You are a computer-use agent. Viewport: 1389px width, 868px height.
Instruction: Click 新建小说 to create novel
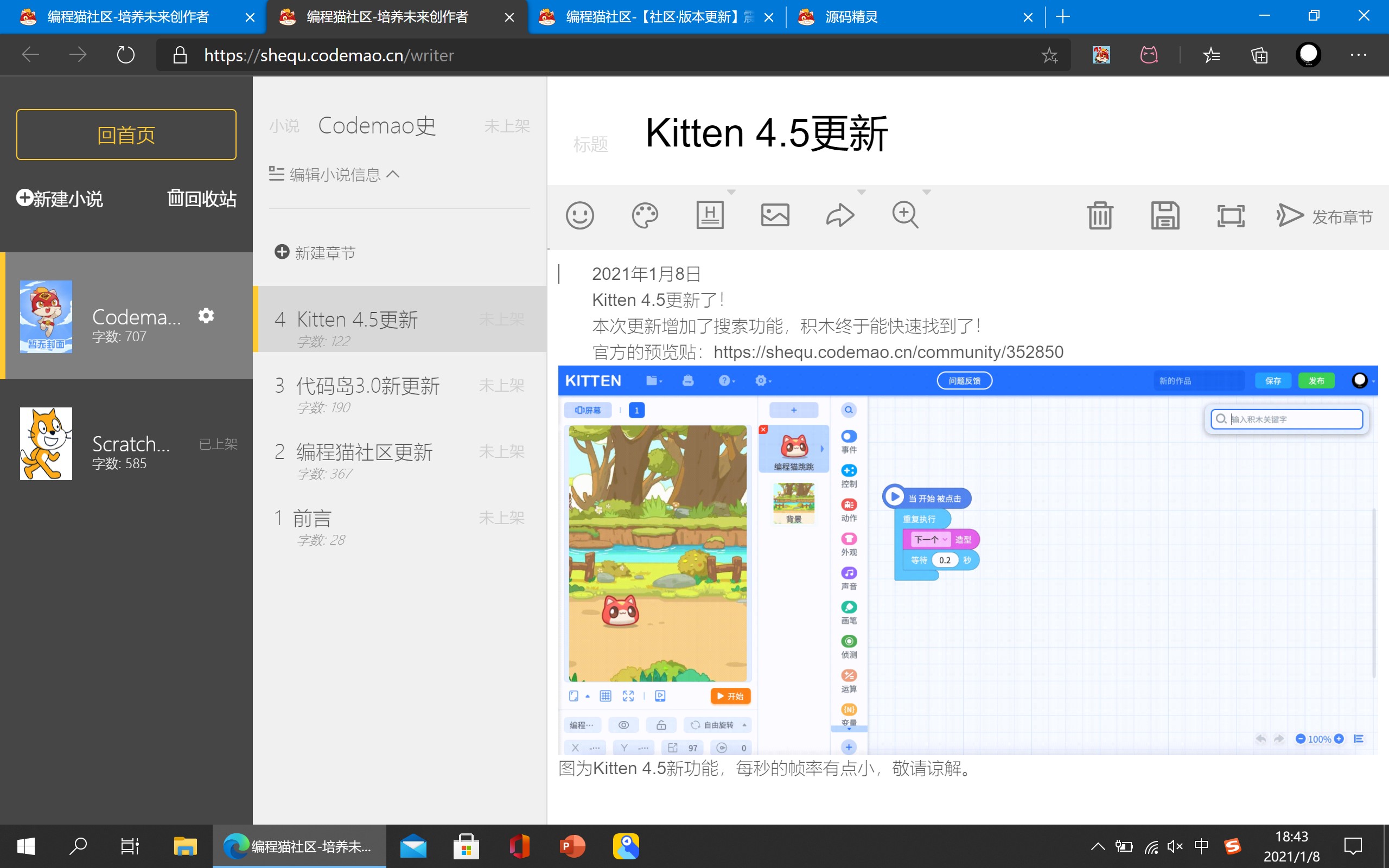click(60, 199)
